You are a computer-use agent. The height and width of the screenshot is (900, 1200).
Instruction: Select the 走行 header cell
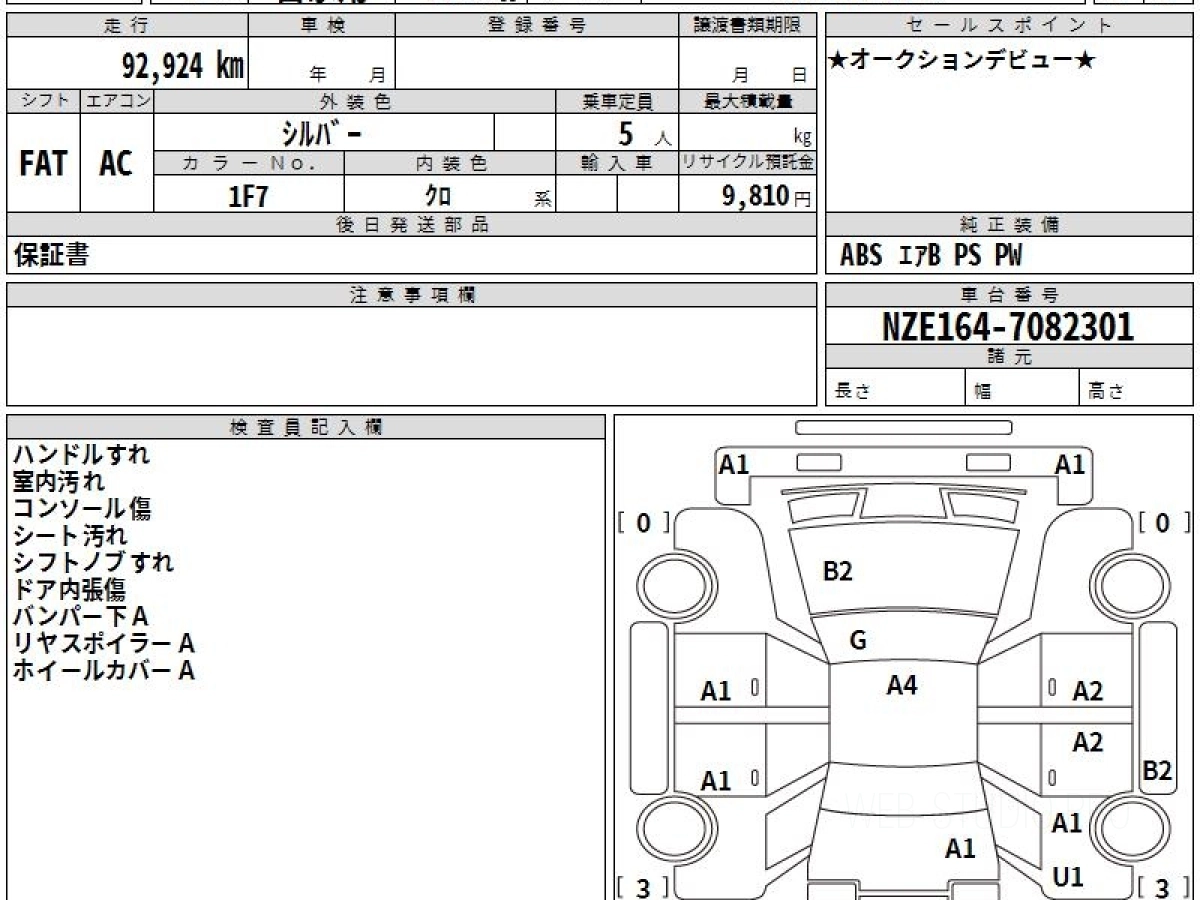[126, 26]
